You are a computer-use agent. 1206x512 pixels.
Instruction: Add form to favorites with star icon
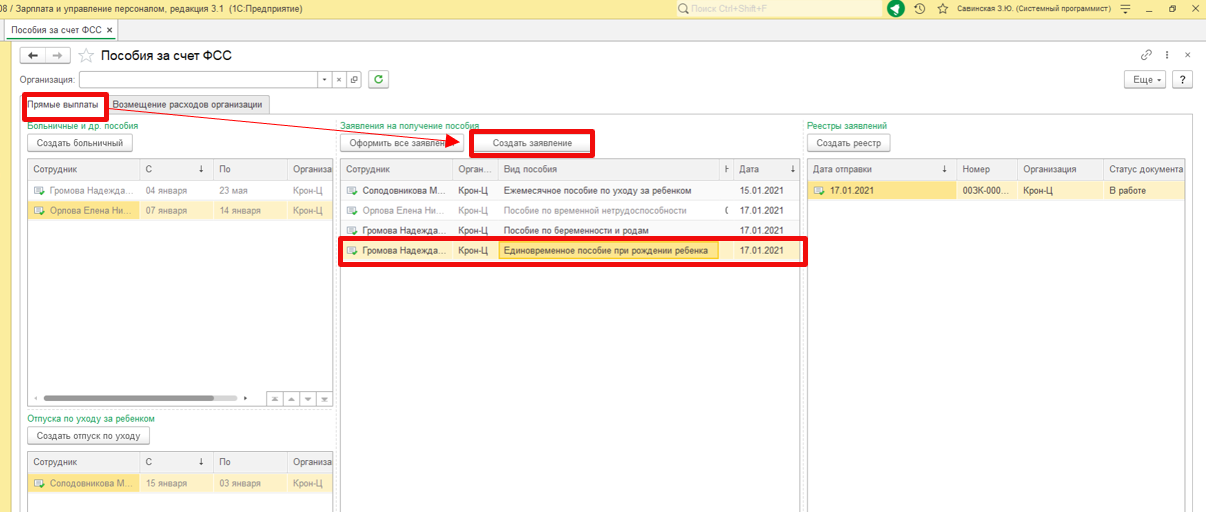tap(87, 56)
